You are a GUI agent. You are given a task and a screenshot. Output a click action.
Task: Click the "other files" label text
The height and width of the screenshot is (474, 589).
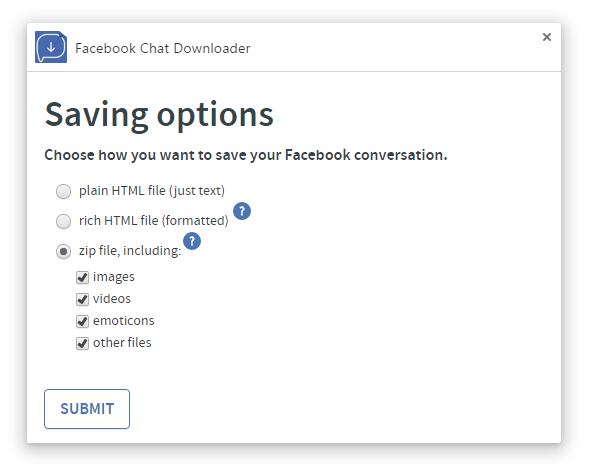[122, 343]
